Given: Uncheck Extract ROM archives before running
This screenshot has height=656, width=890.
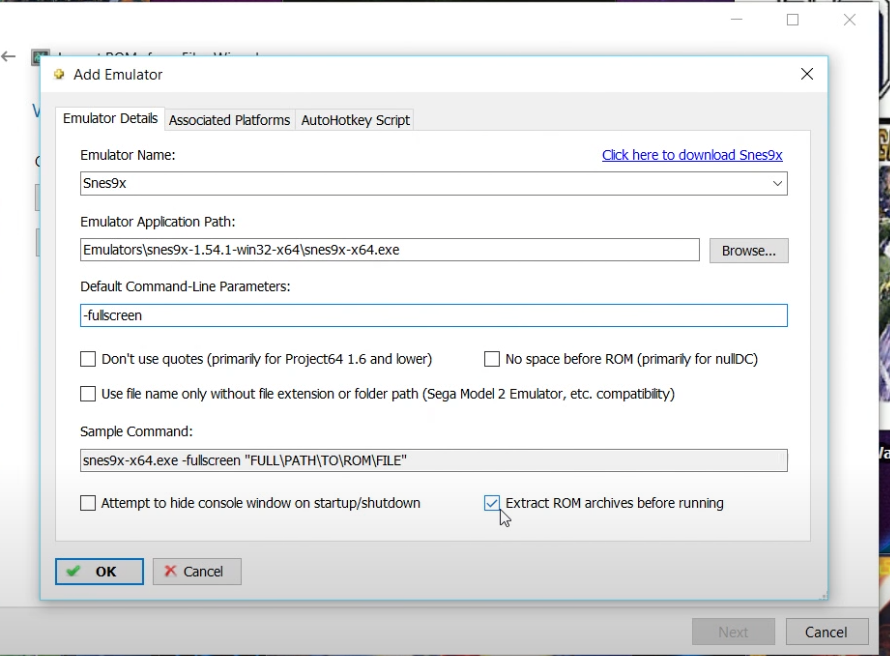Looking at the screenshot, I should [x=492, y=503].
